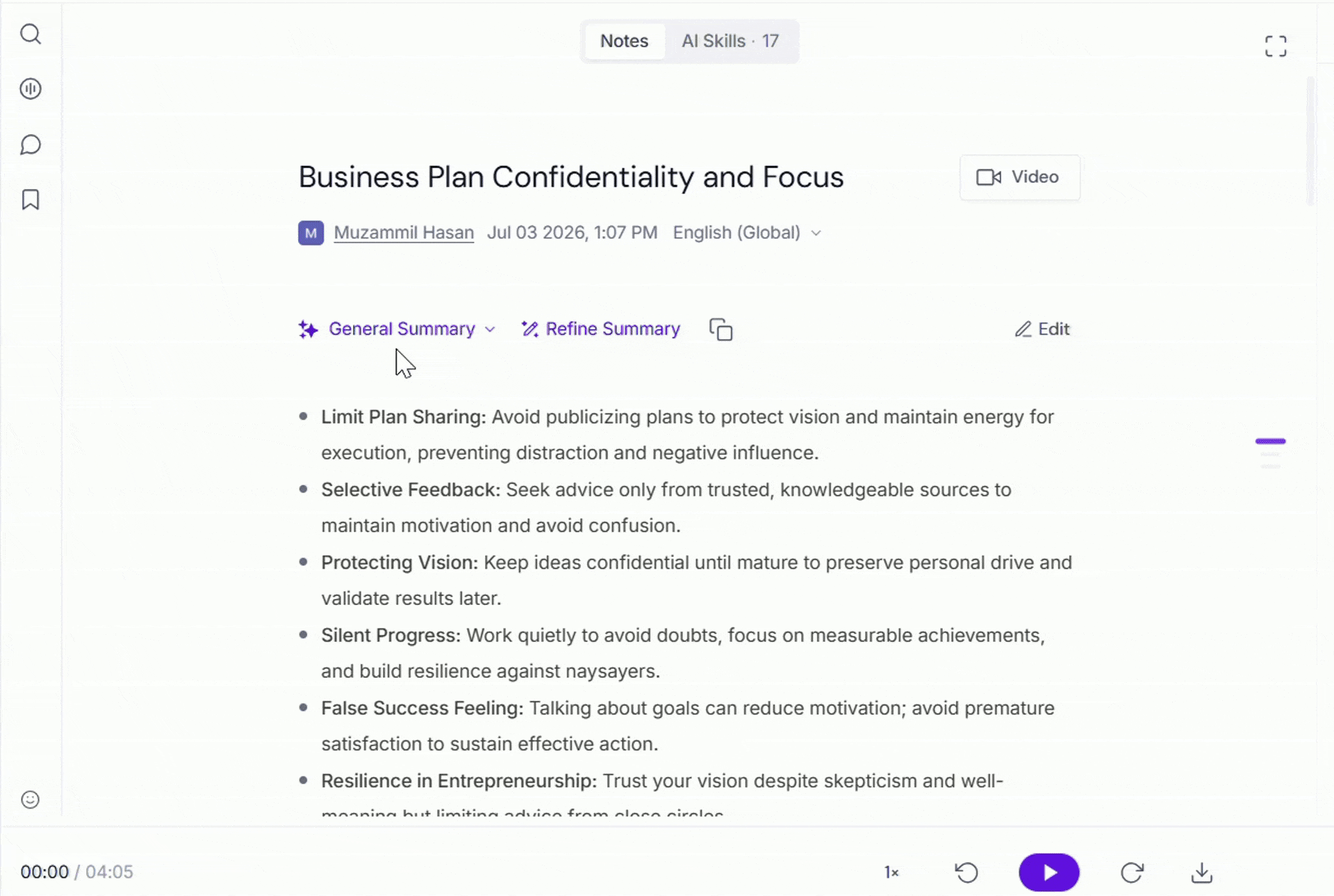Download the recording via download icon
Image resolution: width=1334 pixels, height=896 pixels.
pos(1201,872)
